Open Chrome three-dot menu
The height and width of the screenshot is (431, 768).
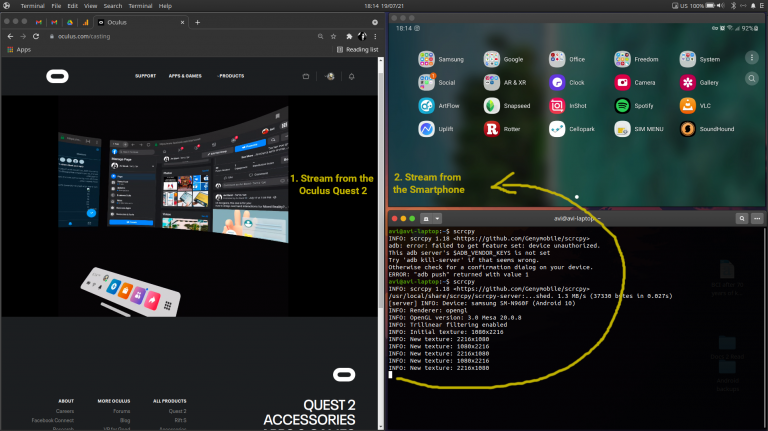375,36
